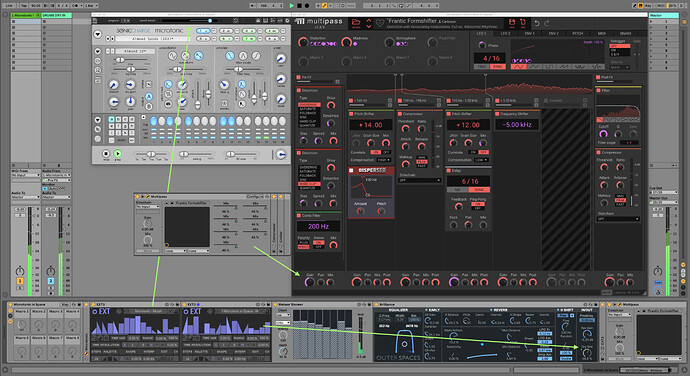Viewport: 690px width, 376px height.
Task: Click the first step trigger in Microtonic sequencer
Action: (154, 121)
